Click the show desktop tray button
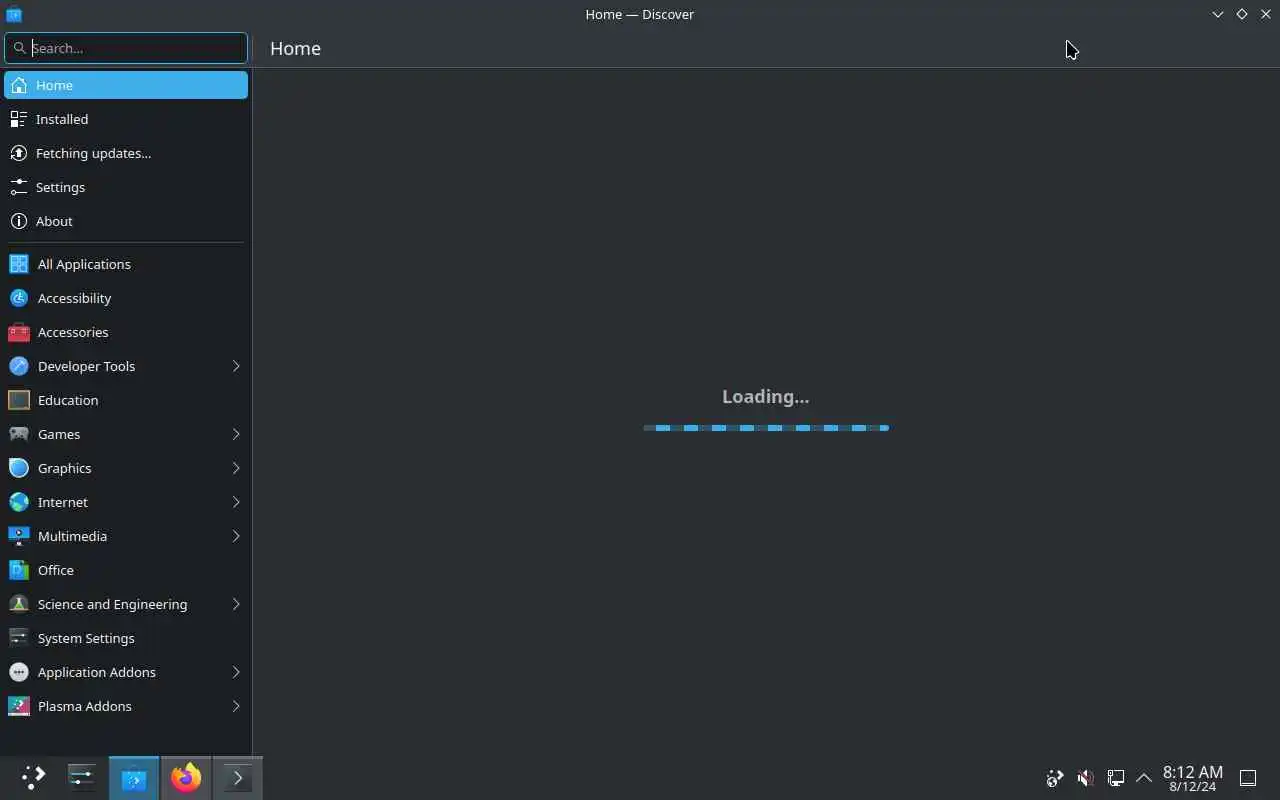This screenshot has width=1280, height=800. 1248,777
